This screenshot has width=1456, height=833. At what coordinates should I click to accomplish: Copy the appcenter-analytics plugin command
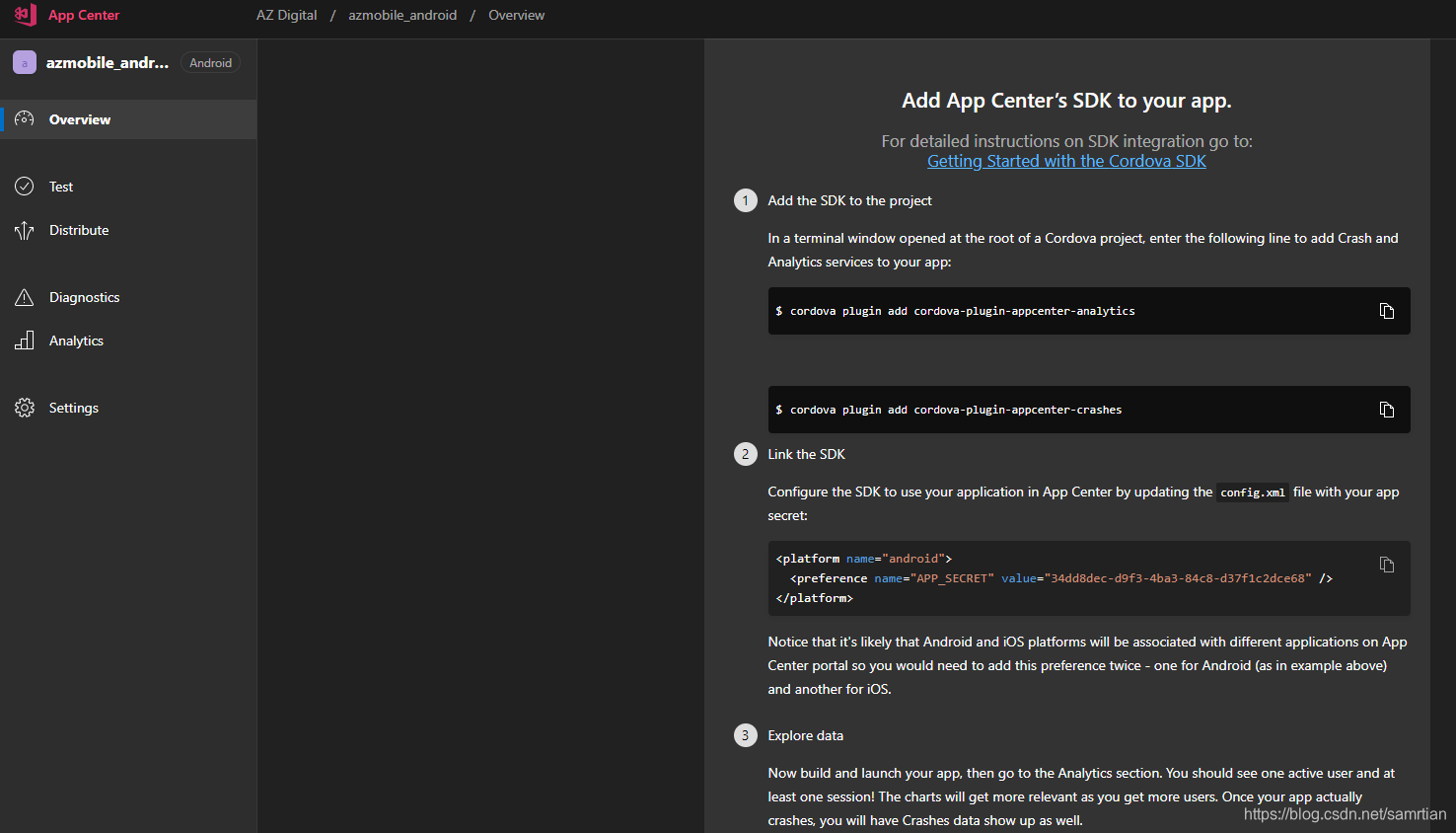[x=1386, y=311]
